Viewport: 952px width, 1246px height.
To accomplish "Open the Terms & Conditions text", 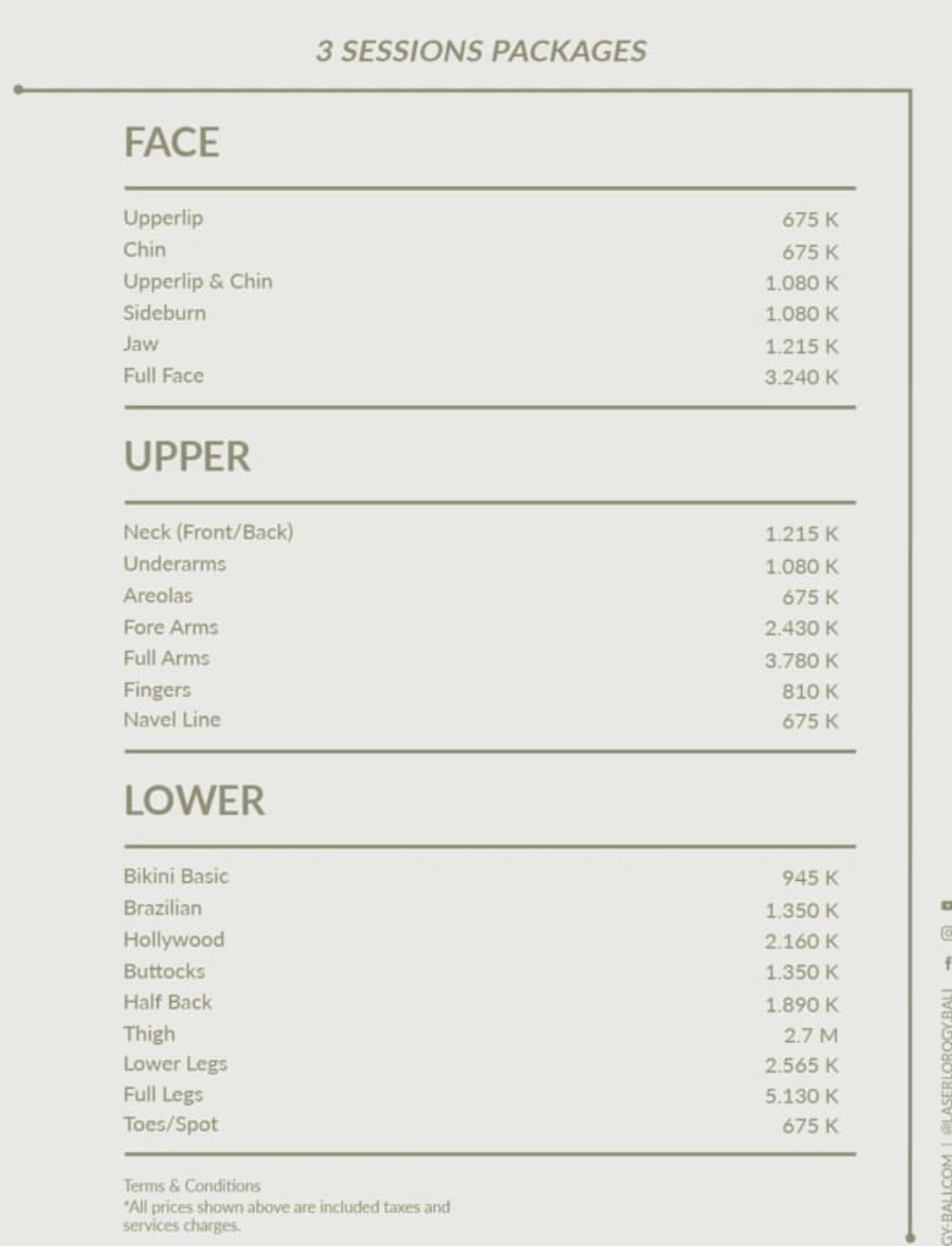I will [x=192, y=1185].
